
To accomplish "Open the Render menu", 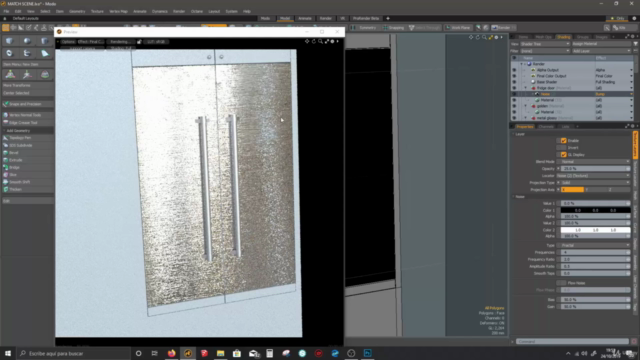I will [179, 11].
